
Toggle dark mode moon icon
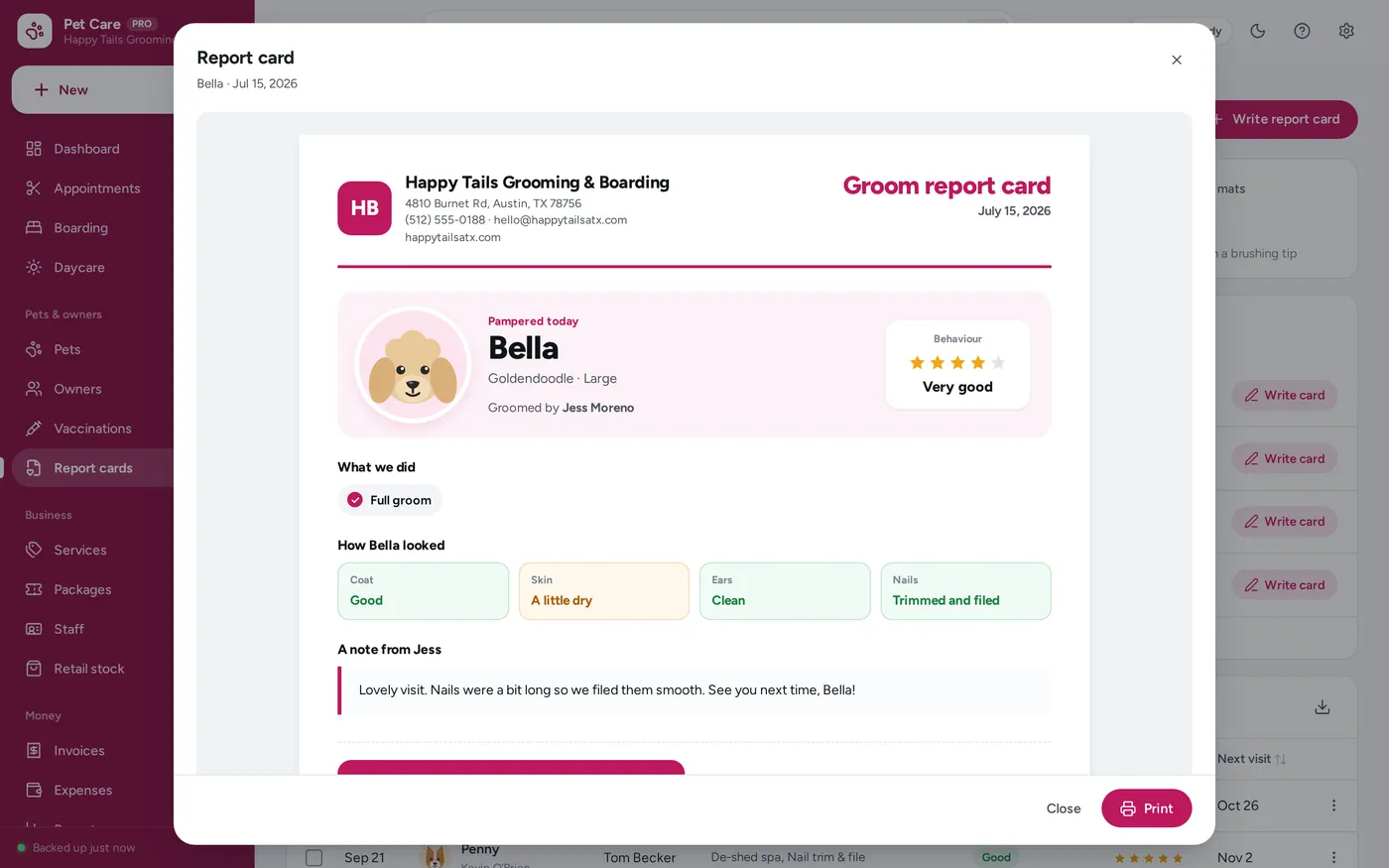(1258, 31)
